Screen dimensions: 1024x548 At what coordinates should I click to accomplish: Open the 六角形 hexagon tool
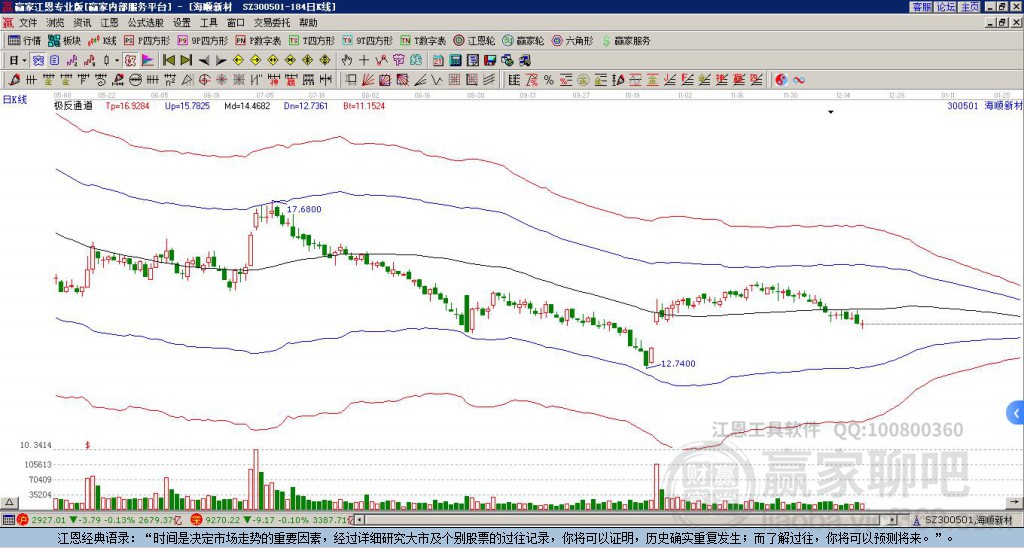573,40
